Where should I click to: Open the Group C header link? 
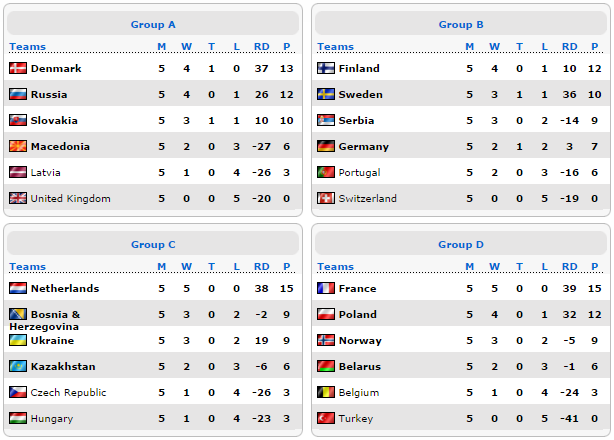(153, 244)
